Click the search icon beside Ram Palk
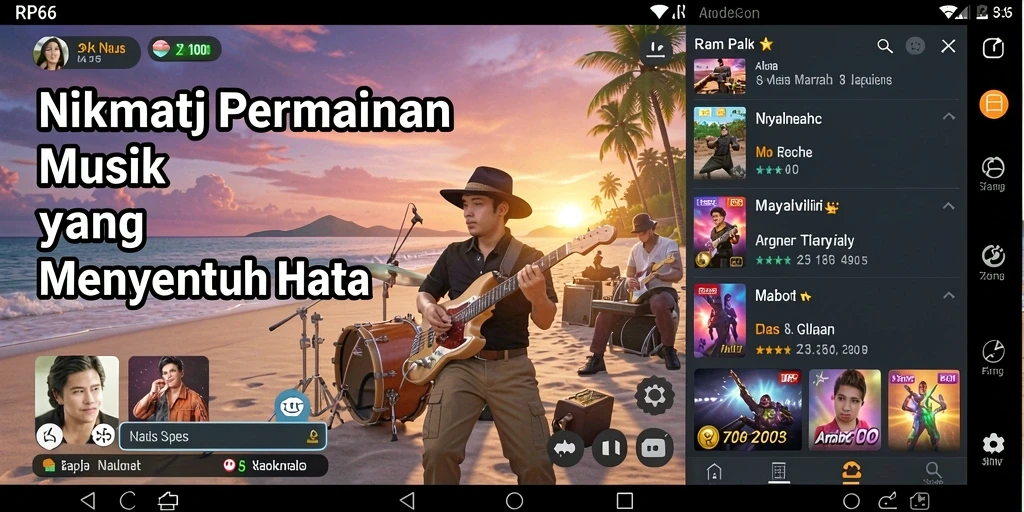 click(x=885, y=46)
